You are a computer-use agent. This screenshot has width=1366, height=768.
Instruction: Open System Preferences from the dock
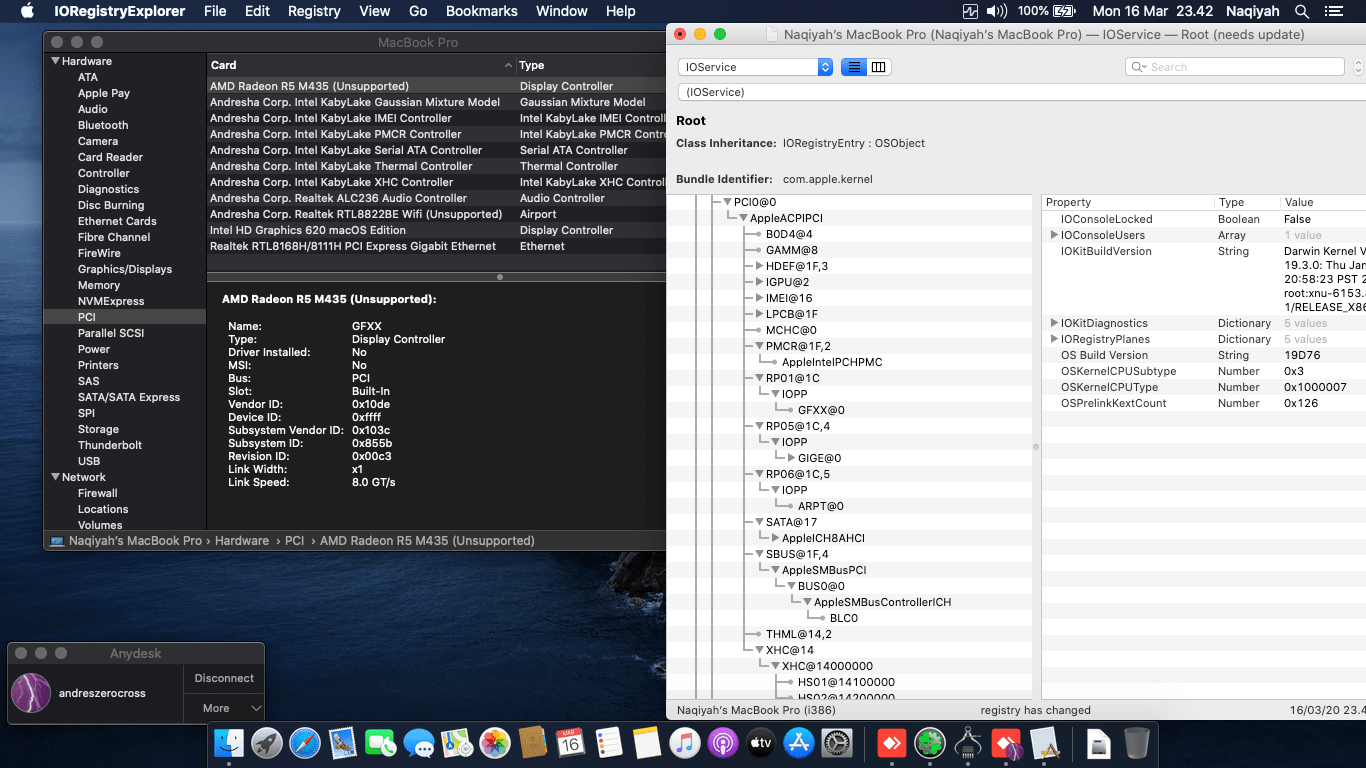(837, 743)
